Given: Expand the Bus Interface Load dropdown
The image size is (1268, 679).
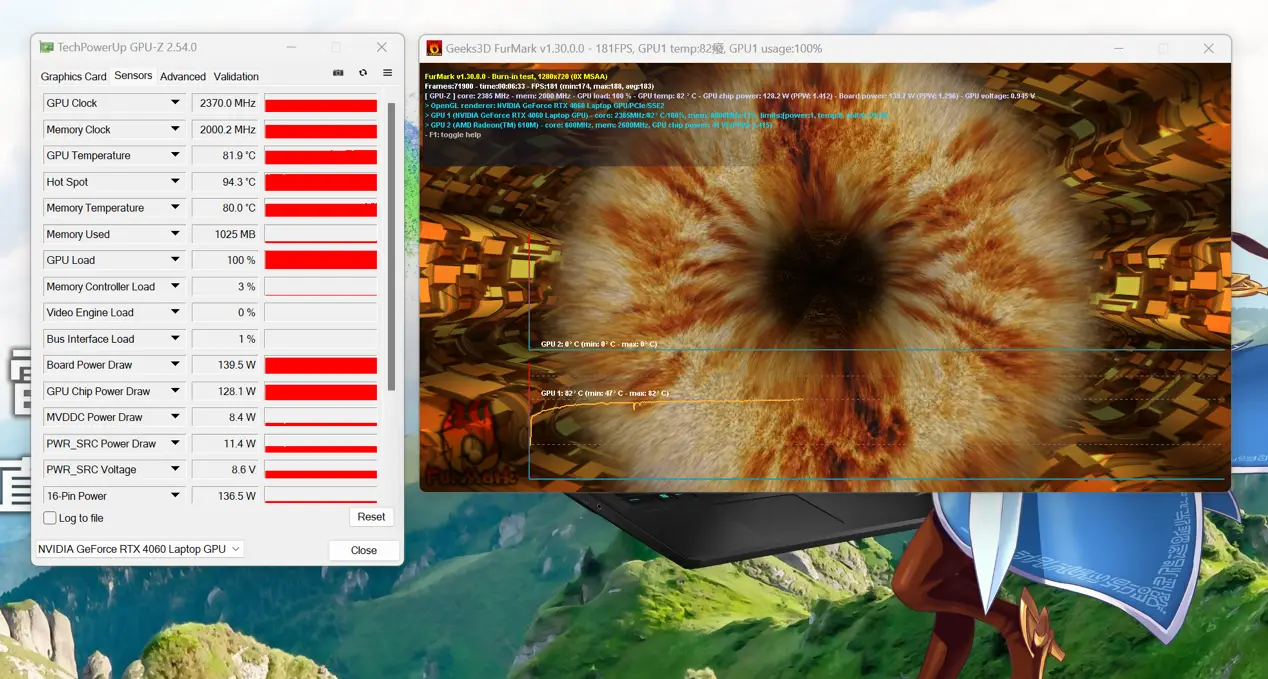Looking at the screenshot, I should tap(175, 339).
